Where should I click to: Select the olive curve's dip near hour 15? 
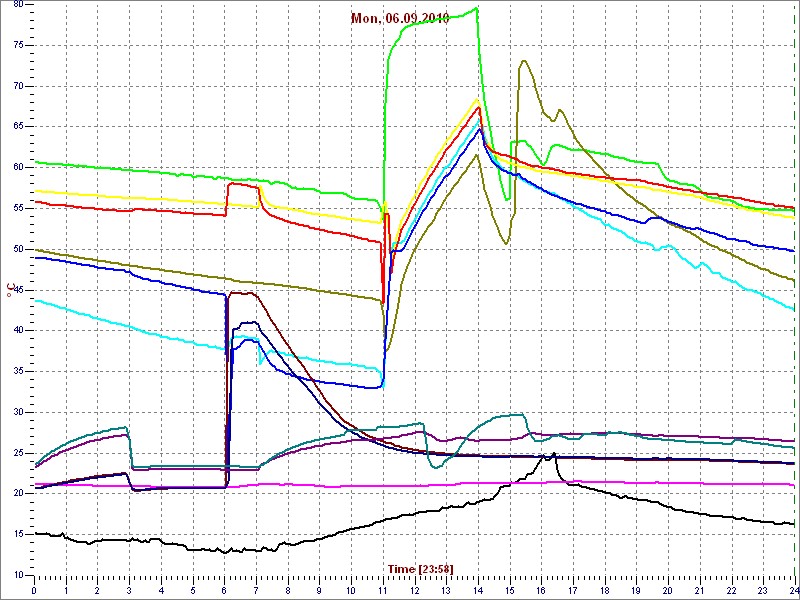(x=506, y=243)
